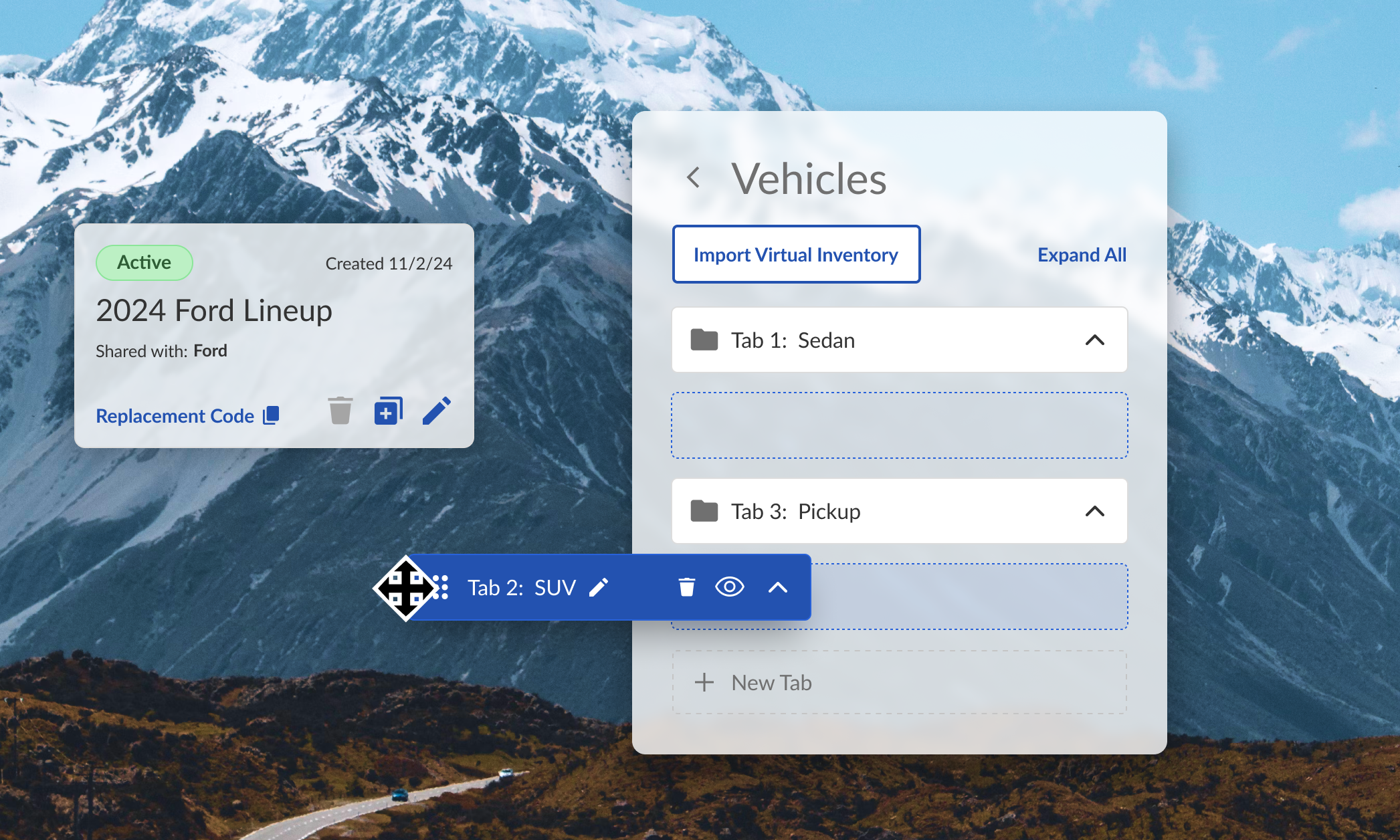
Task: Open the Tab 3: Pickup row
Action: point(899,511)
